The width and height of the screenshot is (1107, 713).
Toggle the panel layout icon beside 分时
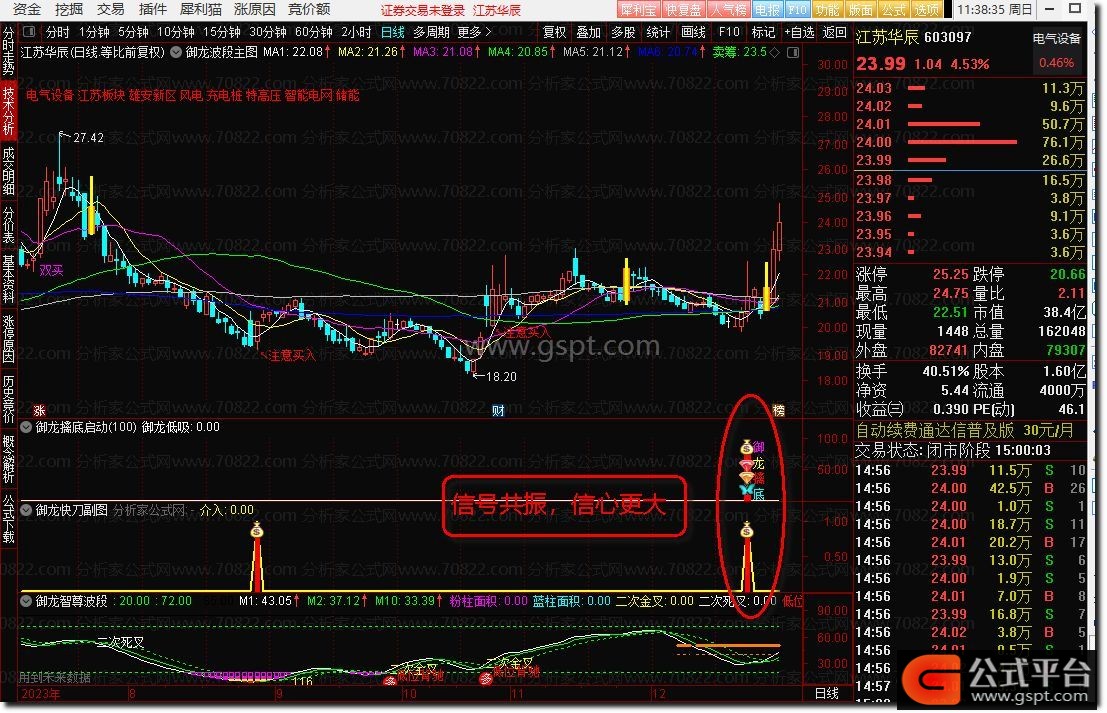click(x=29, y=32)
